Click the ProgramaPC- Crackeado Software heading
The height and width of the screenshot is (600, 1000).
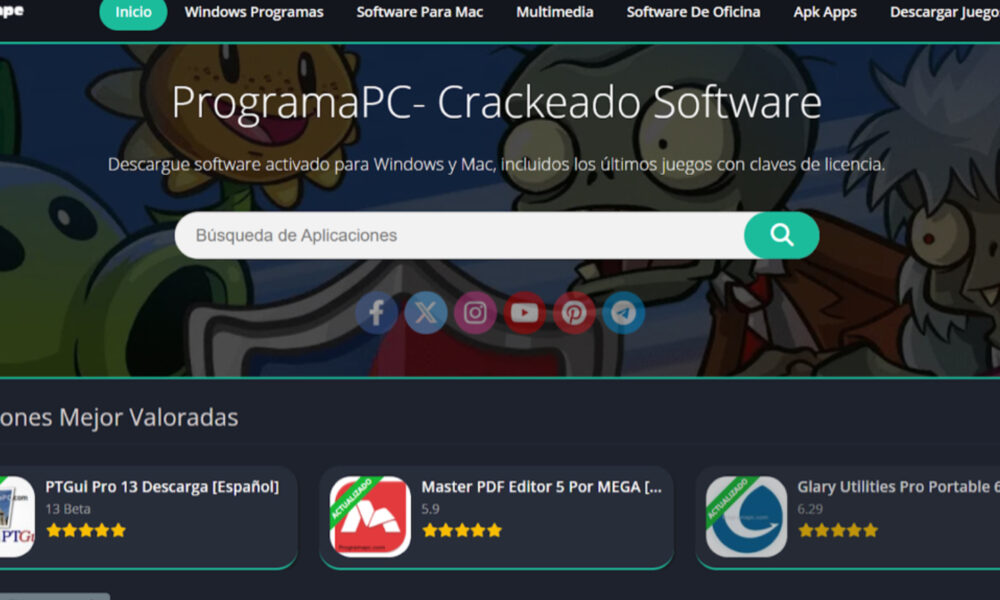[x=496, y=103]
